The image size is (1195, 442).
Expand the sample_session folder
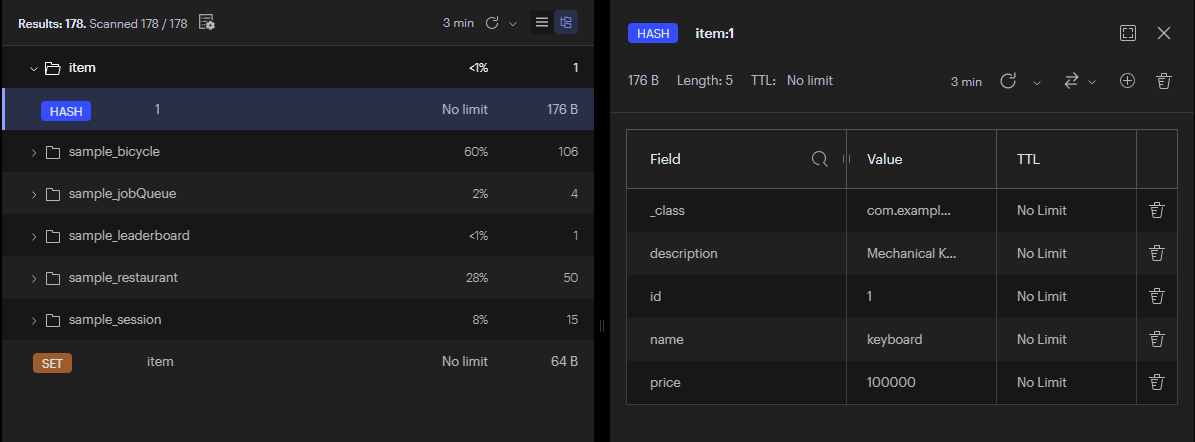[x=34, y=319]
